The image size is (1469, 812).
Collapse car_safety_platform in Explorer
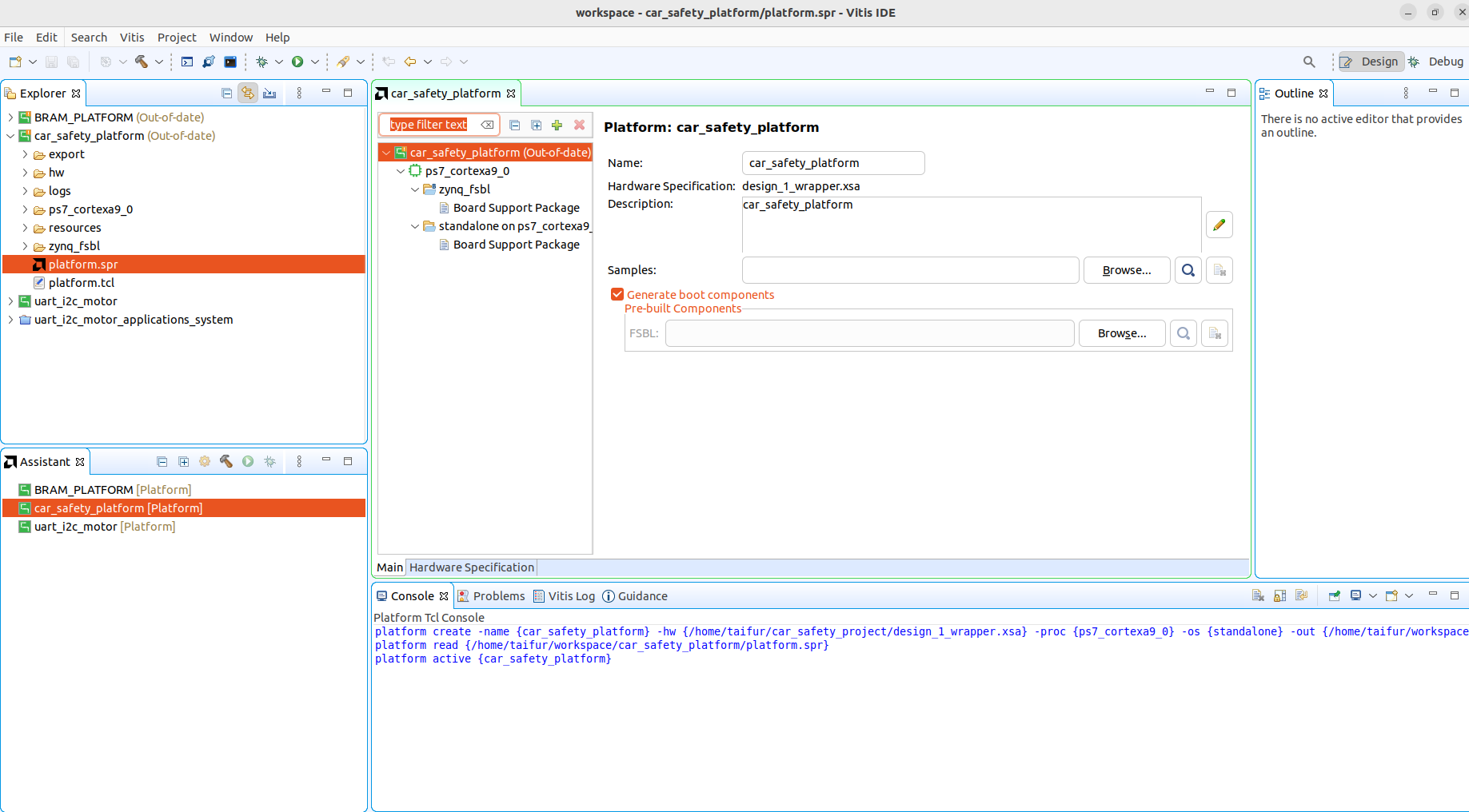[x=10, y=136]
